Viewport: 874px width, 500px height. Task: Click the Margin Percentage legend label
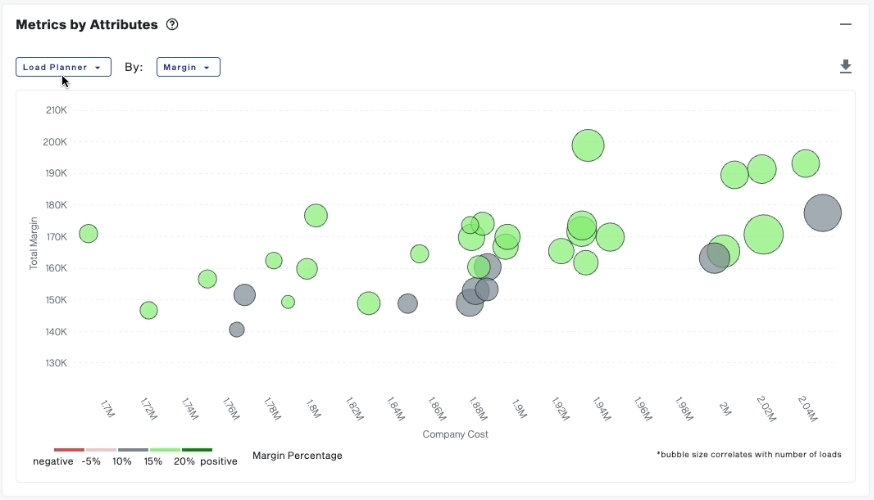297,456
